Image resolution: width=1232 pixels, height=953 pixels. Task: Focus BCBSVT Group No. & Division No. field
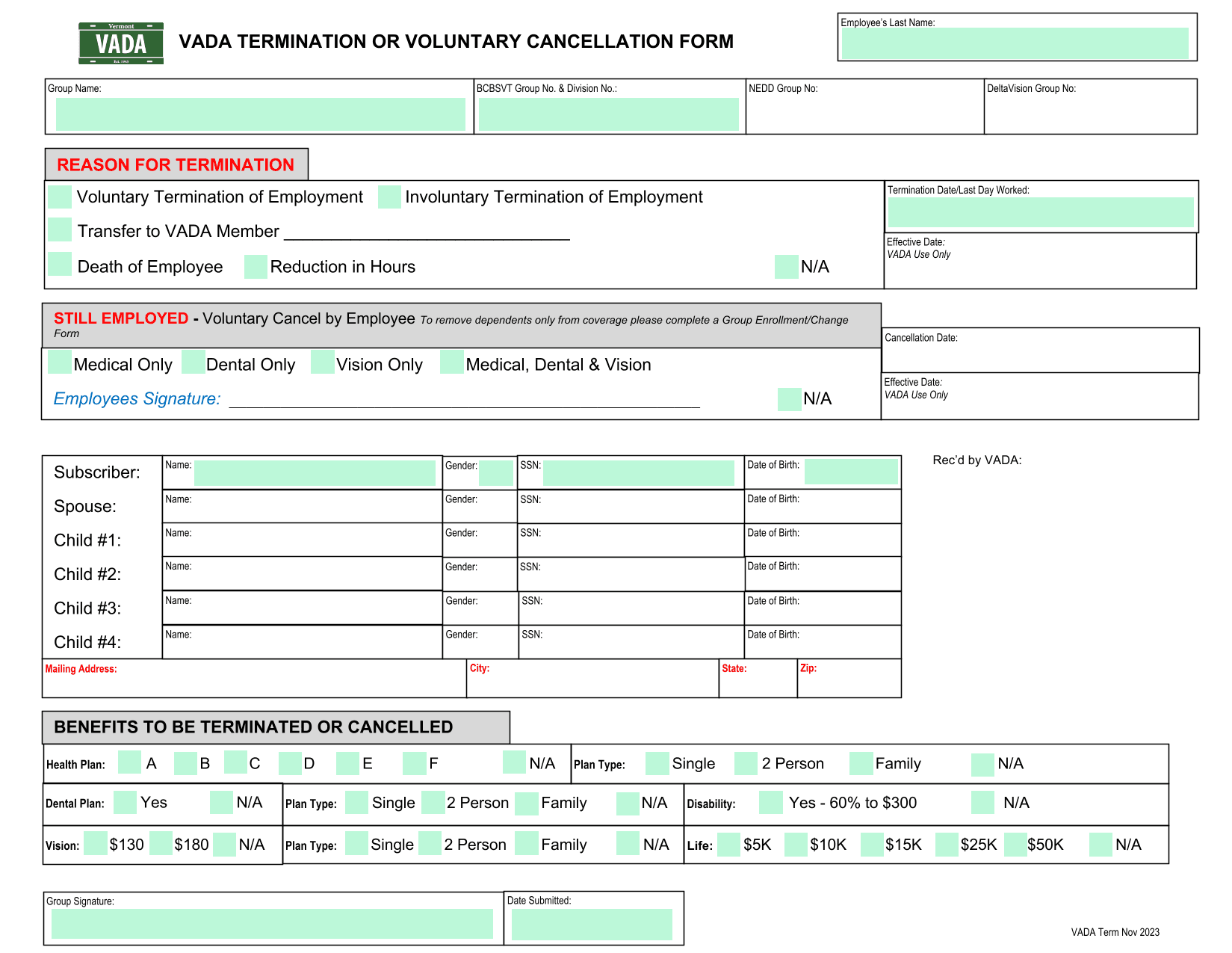(x=609, y=114)
